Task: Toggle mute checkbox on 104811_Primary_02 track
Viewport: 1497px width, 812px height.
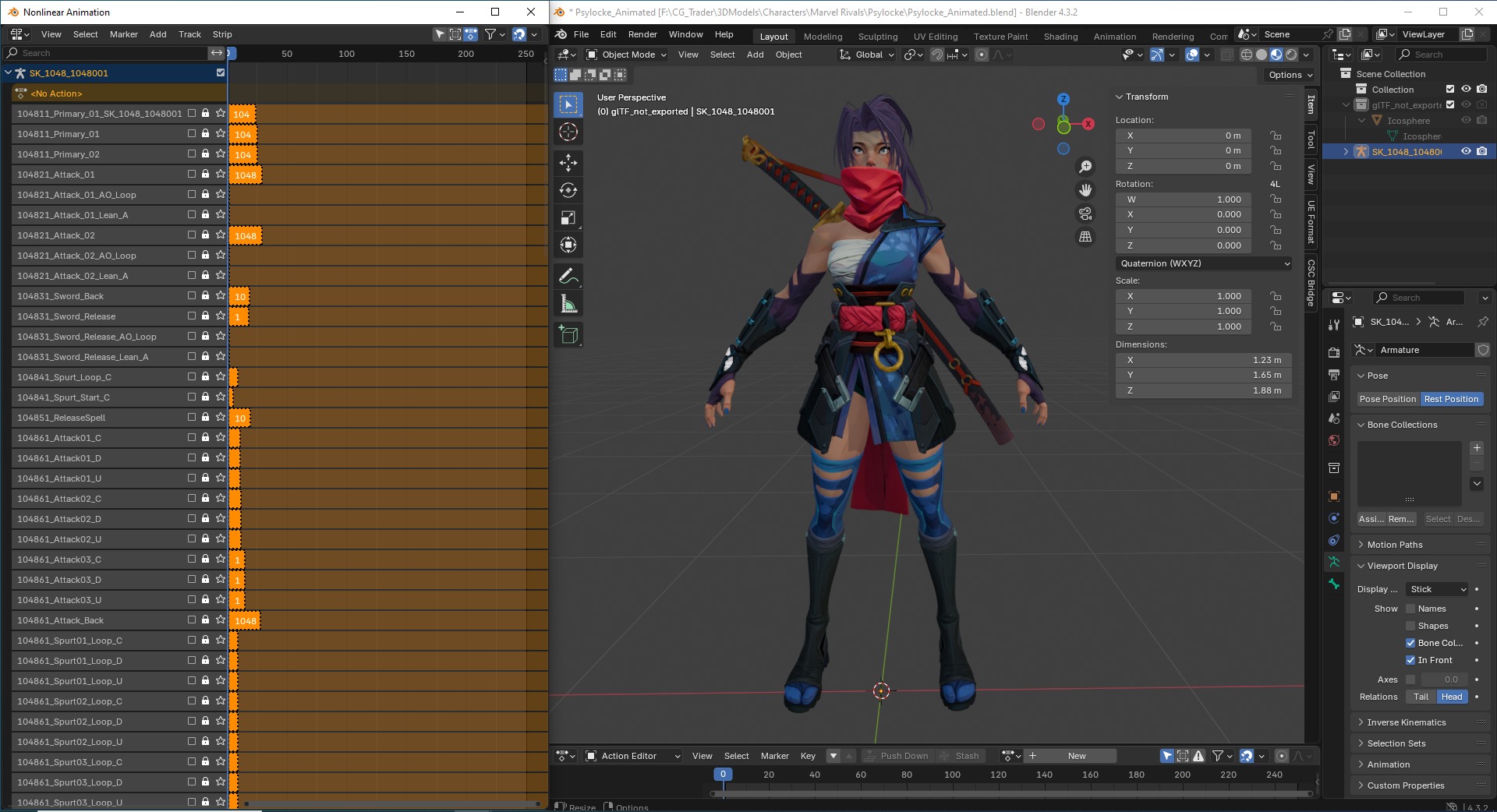Action: coord(192,154)
